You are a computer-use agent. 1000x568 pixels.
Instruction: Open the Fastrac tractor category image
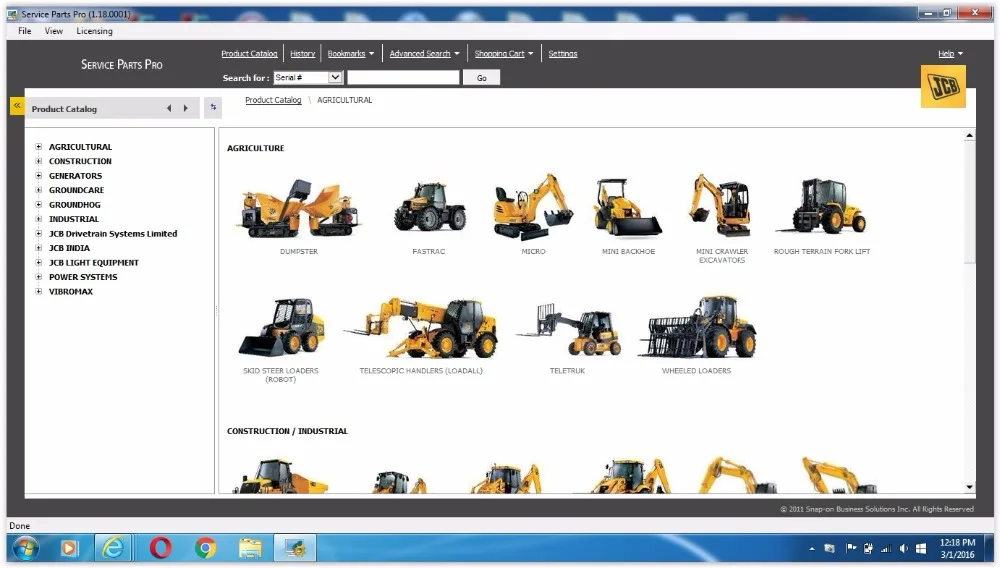coord(429,208)
